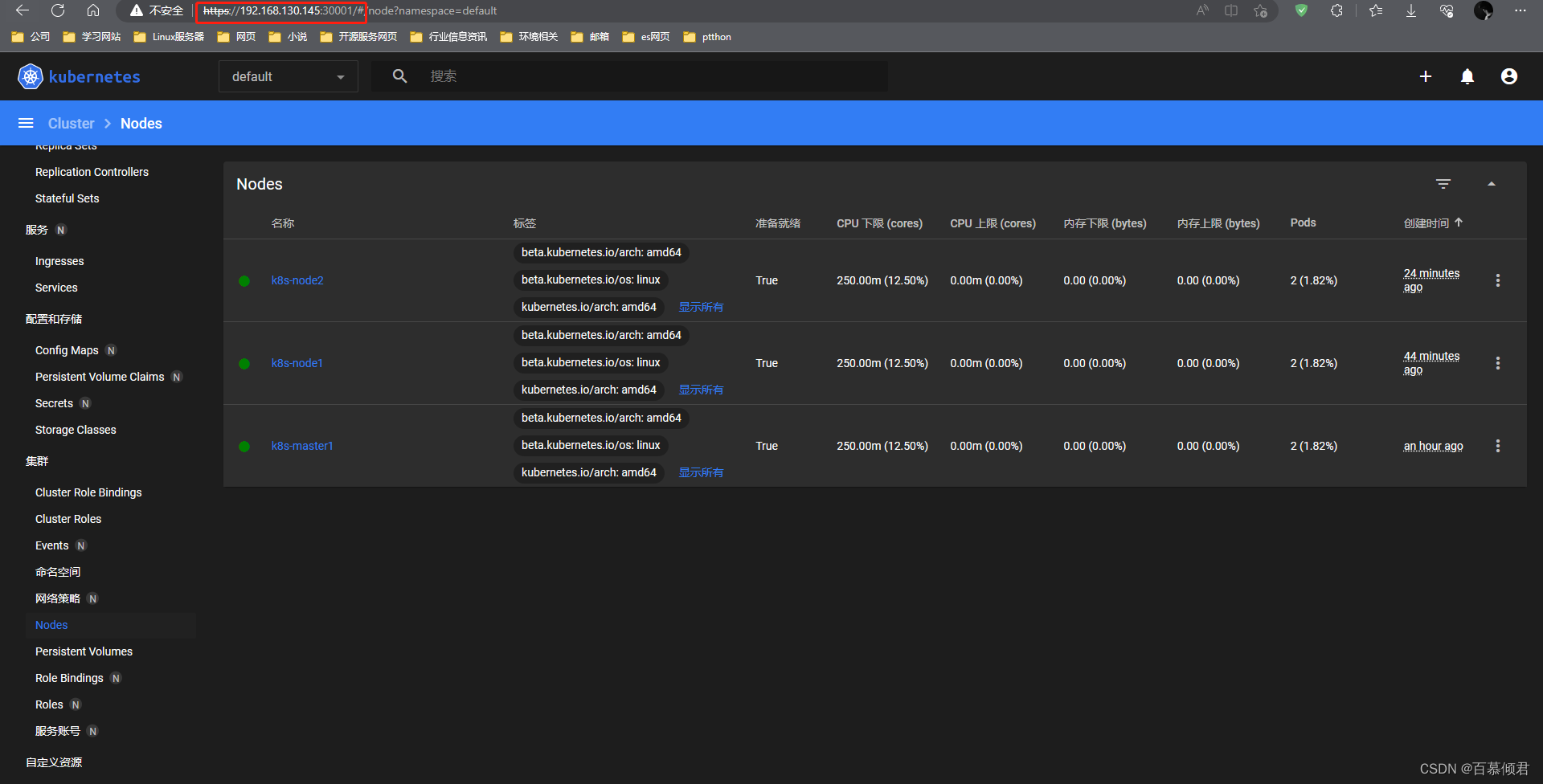This screenshot has width=1543, height=784.
Task: Show all labels for k8s-node1
Action: point(701,390)
